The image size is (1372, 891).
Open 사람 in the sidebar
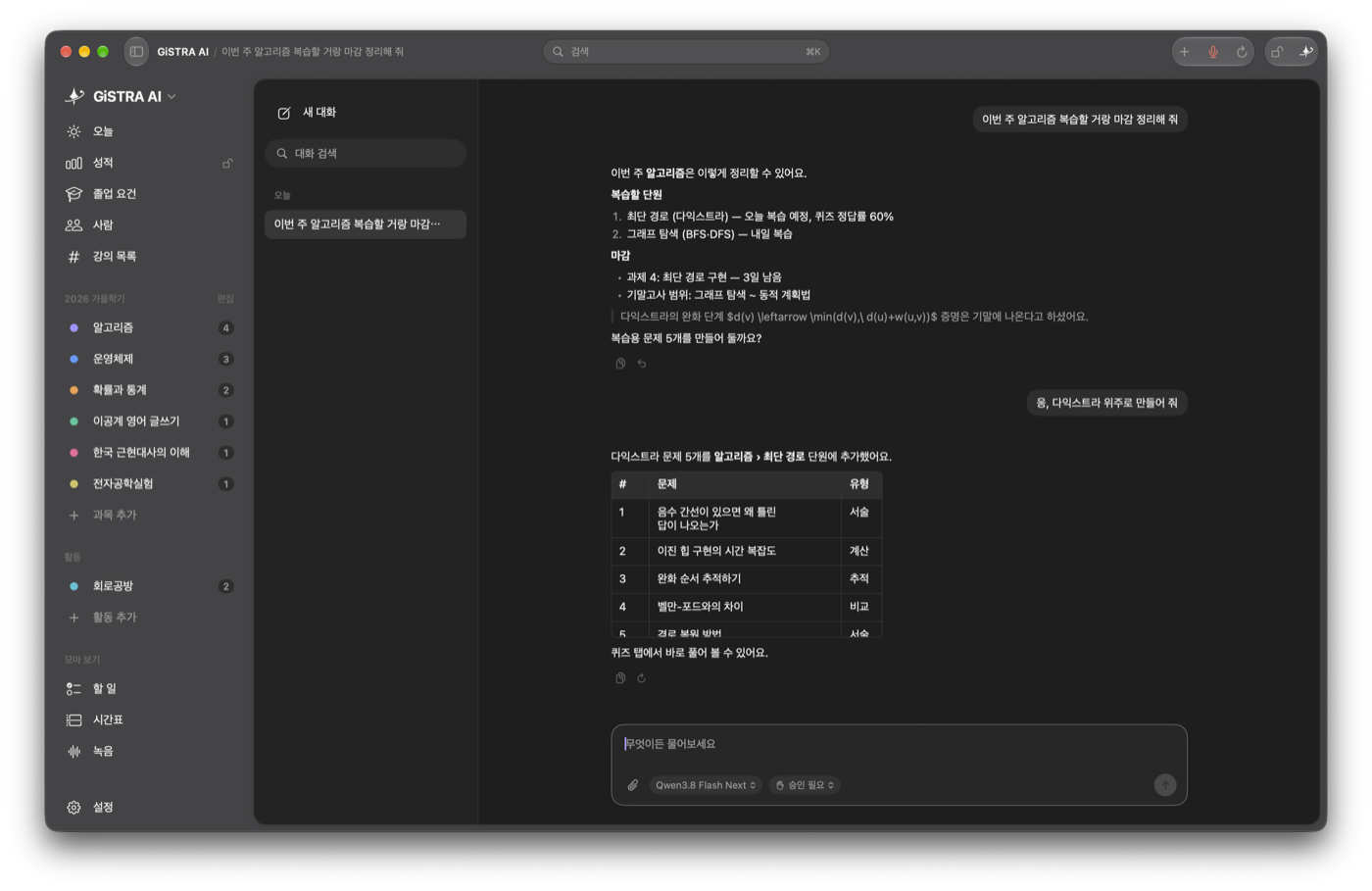(x=149, y=225)
